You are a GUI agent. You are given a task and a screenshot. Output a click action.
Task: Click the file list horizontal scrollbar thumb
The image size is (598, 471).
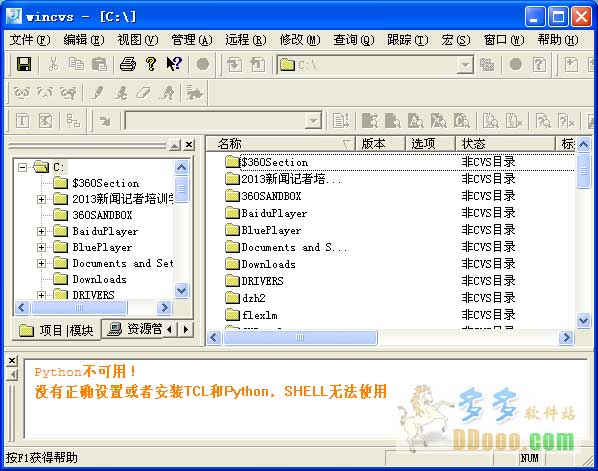tap(300, 338)
